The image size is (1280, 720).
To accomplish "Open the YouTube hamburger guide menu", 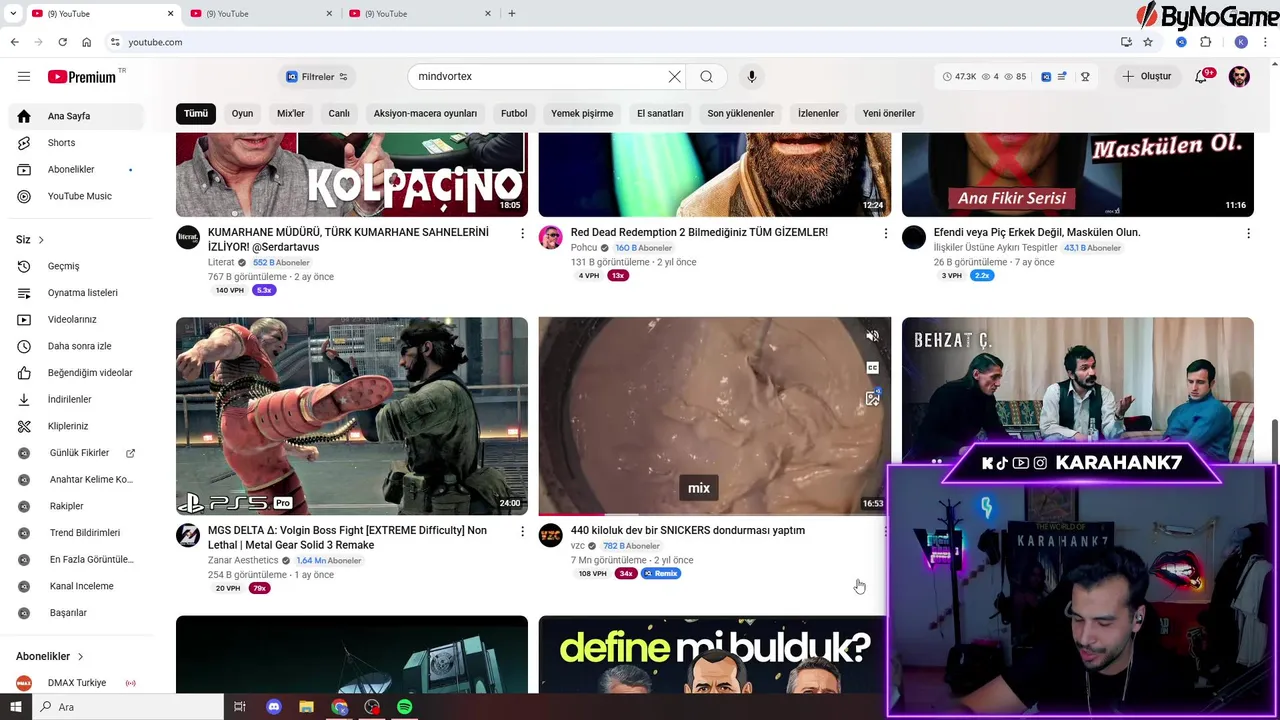I will tap(24, 77).
